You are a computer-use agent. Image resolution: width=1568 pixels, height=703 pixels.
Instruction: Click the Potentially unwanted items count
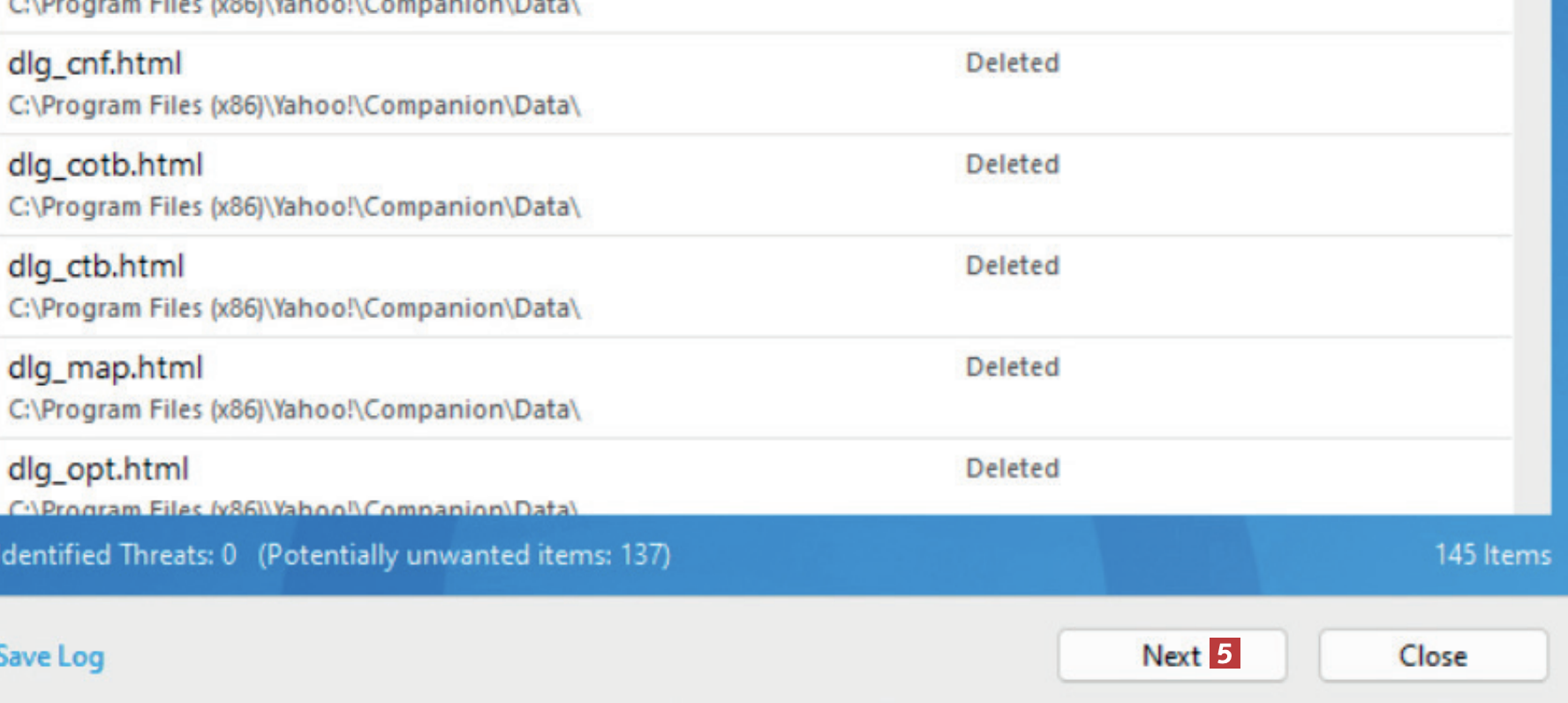pos(464,556)
